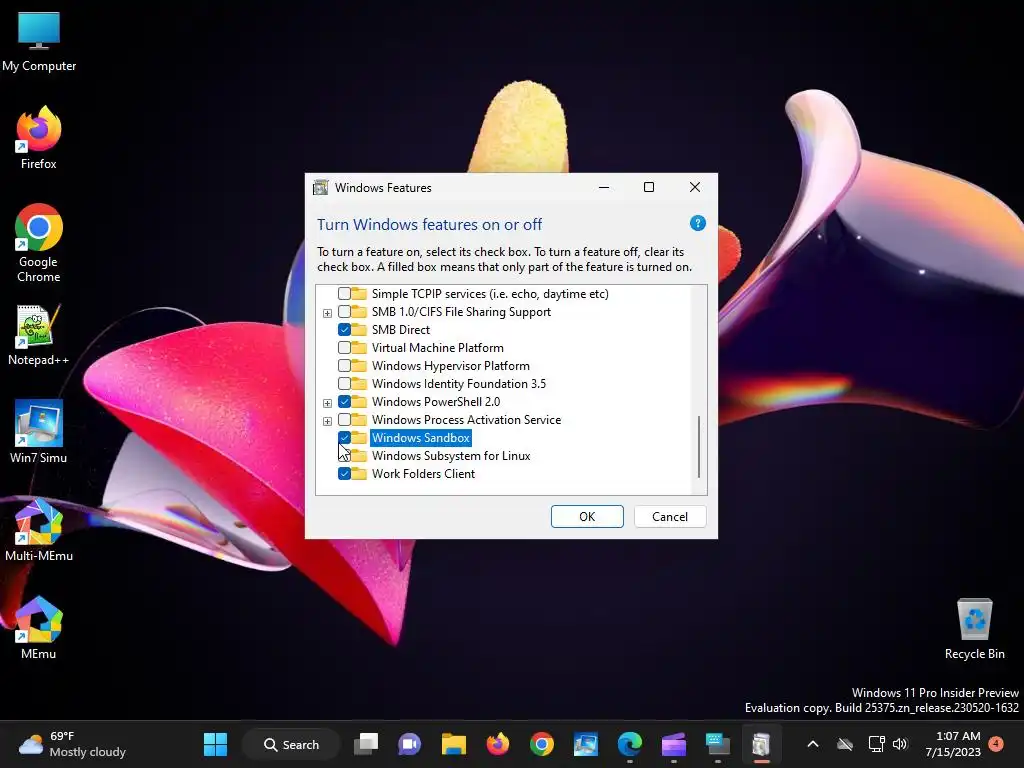Viewport: 1024px width, 768px height.
Task: Select the Windows Sandbox row label
Action: (421, 438)
